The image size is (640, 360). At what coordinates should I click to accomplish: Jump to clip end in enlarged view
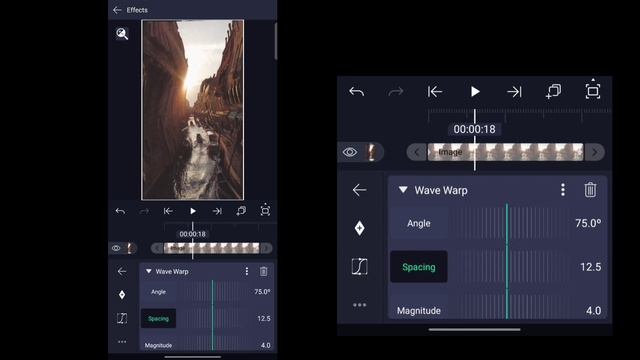coord(514,91)
